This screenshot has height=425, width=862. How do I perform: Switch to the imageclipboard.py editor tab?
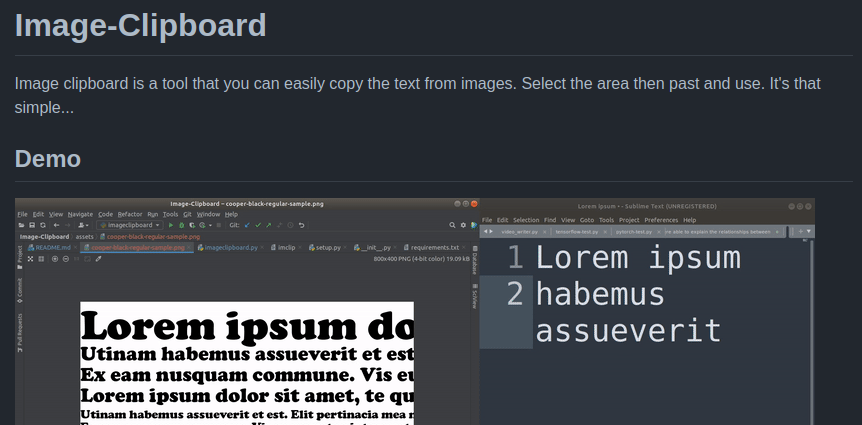(230, 247)
